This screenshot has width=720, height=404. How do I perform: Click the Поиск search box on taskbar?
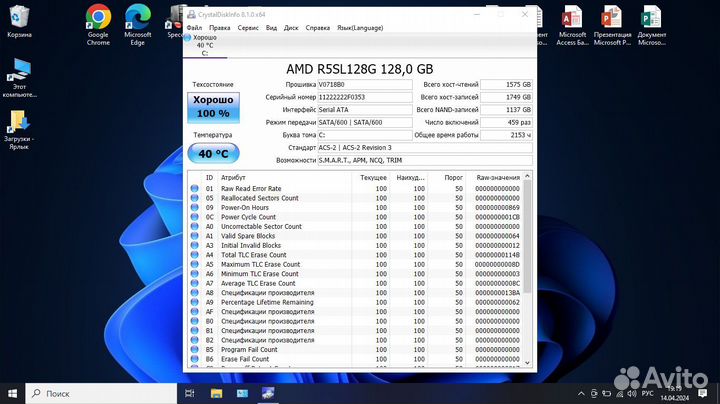pyautogui.click(x=101, y=393)
